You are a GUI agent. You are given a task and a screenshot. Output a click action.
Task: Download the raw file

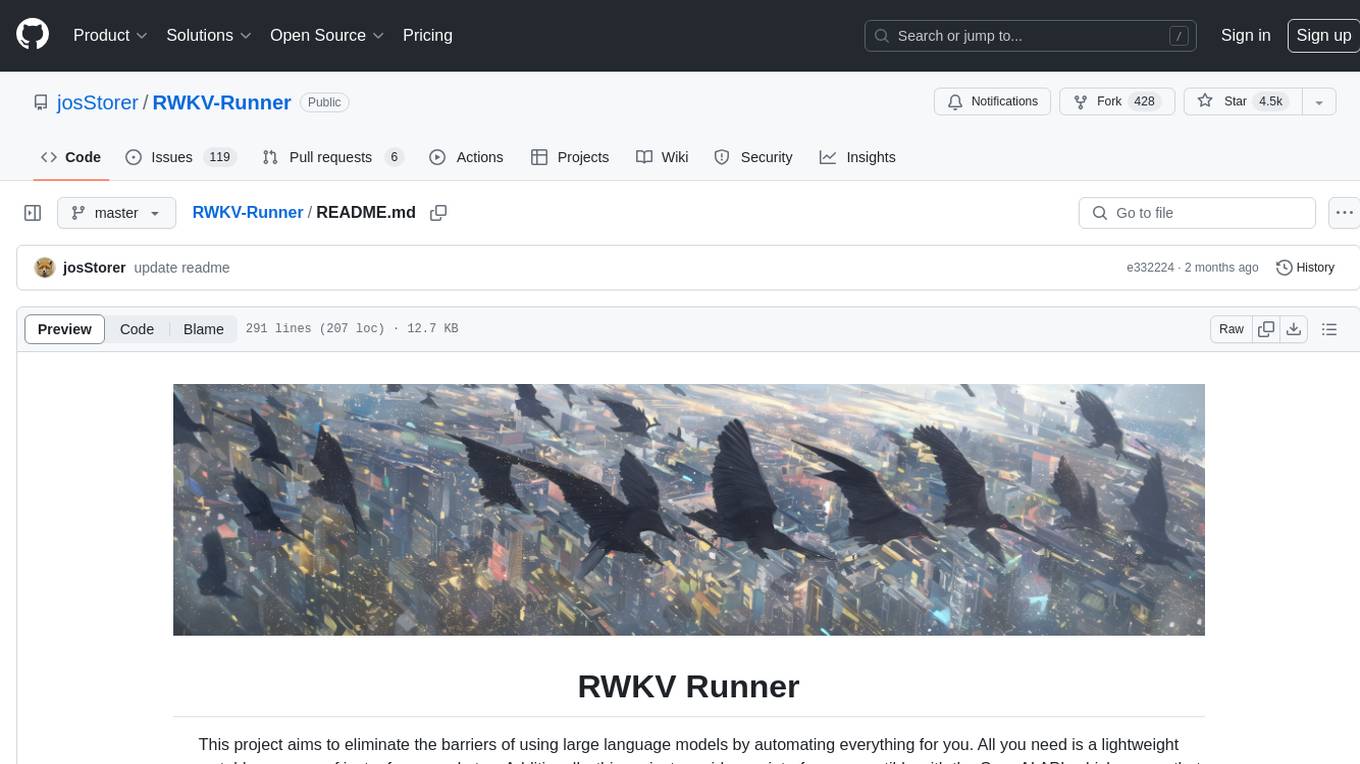[1294, 329]
